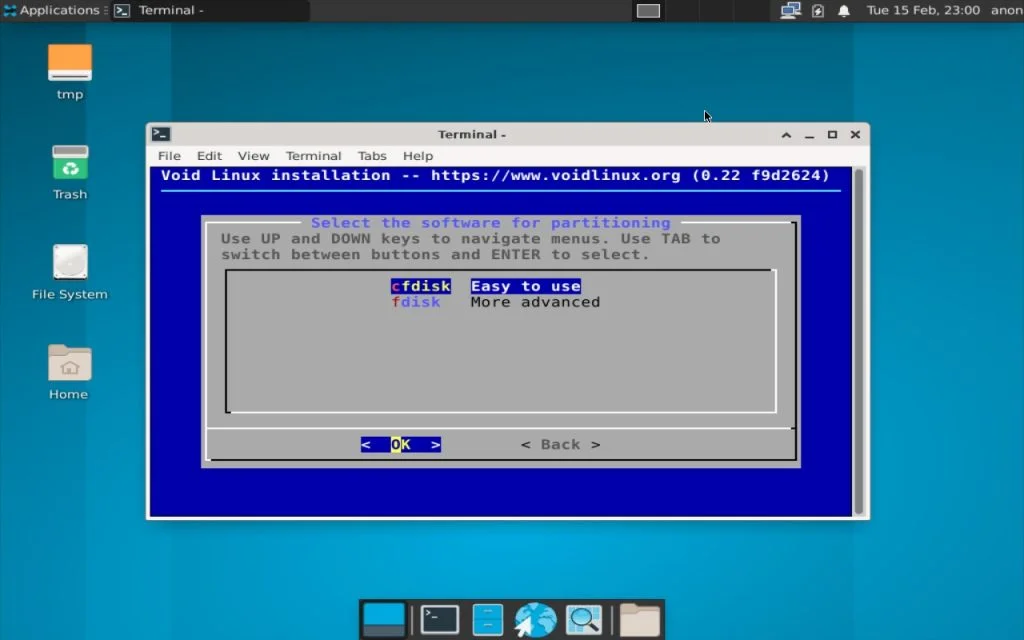Open the network status icon in the top panel
The height and width of the screenshot is (640, 1024).
coord(789,10)
